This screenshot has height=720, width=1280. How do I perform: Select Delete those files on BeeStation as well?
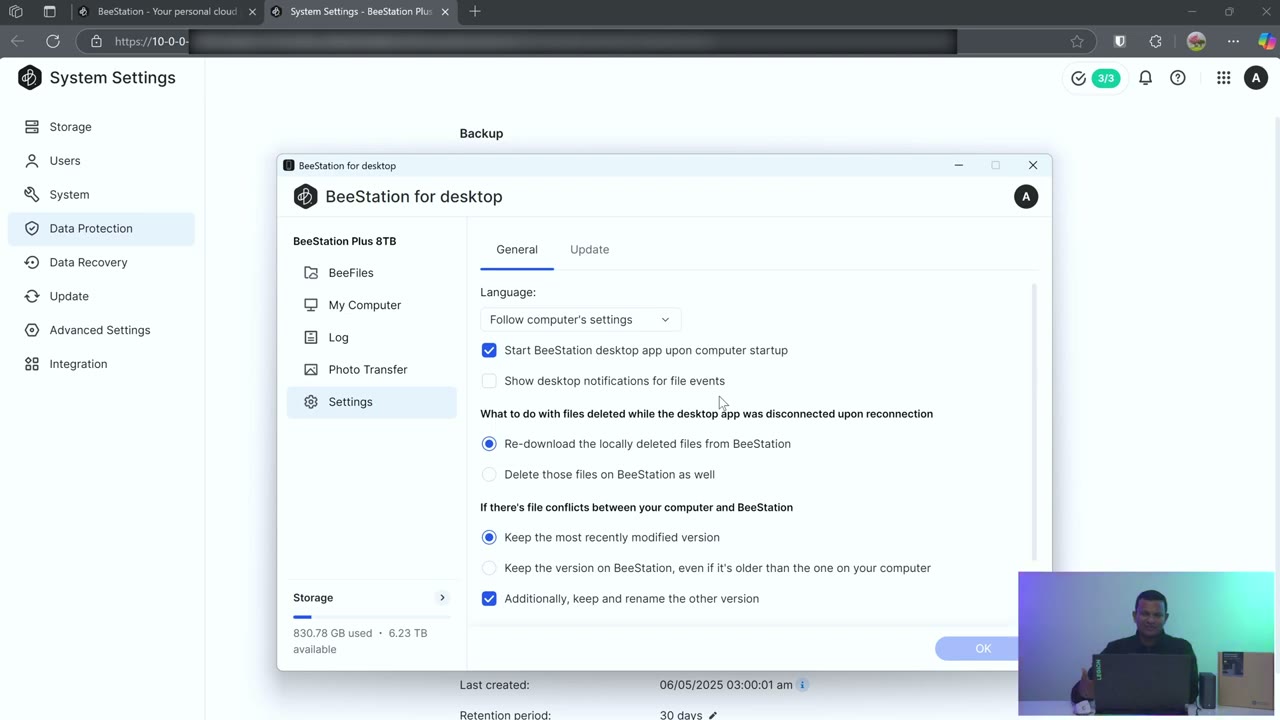coord(489,474)
